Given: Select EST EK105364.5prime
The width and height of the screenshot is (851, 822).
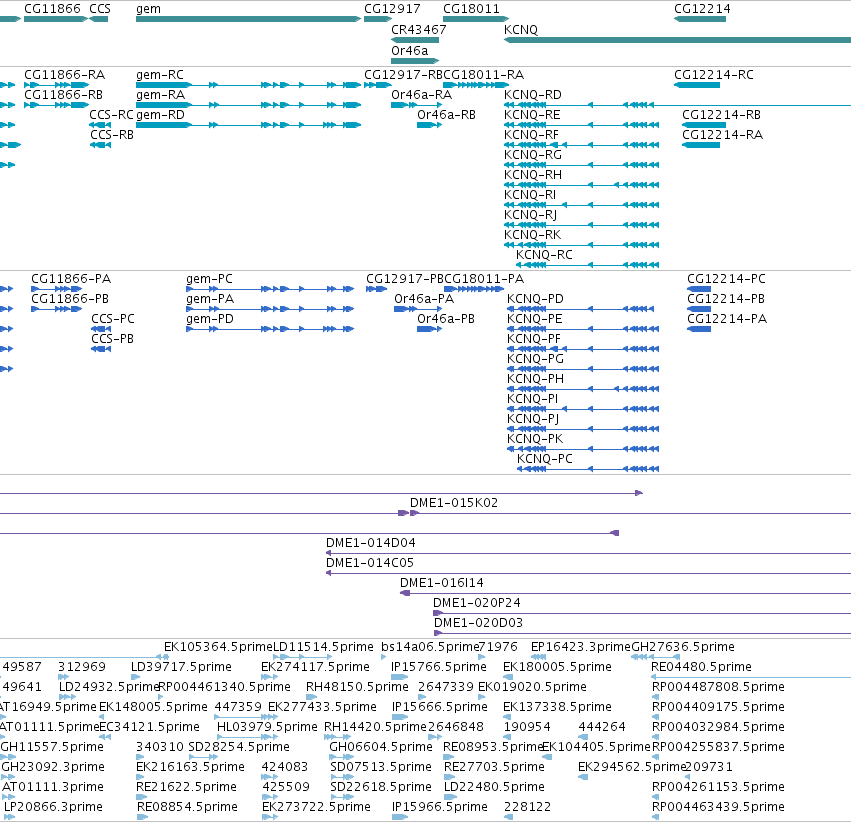Looking at the screenshot, I should point(166,657).
